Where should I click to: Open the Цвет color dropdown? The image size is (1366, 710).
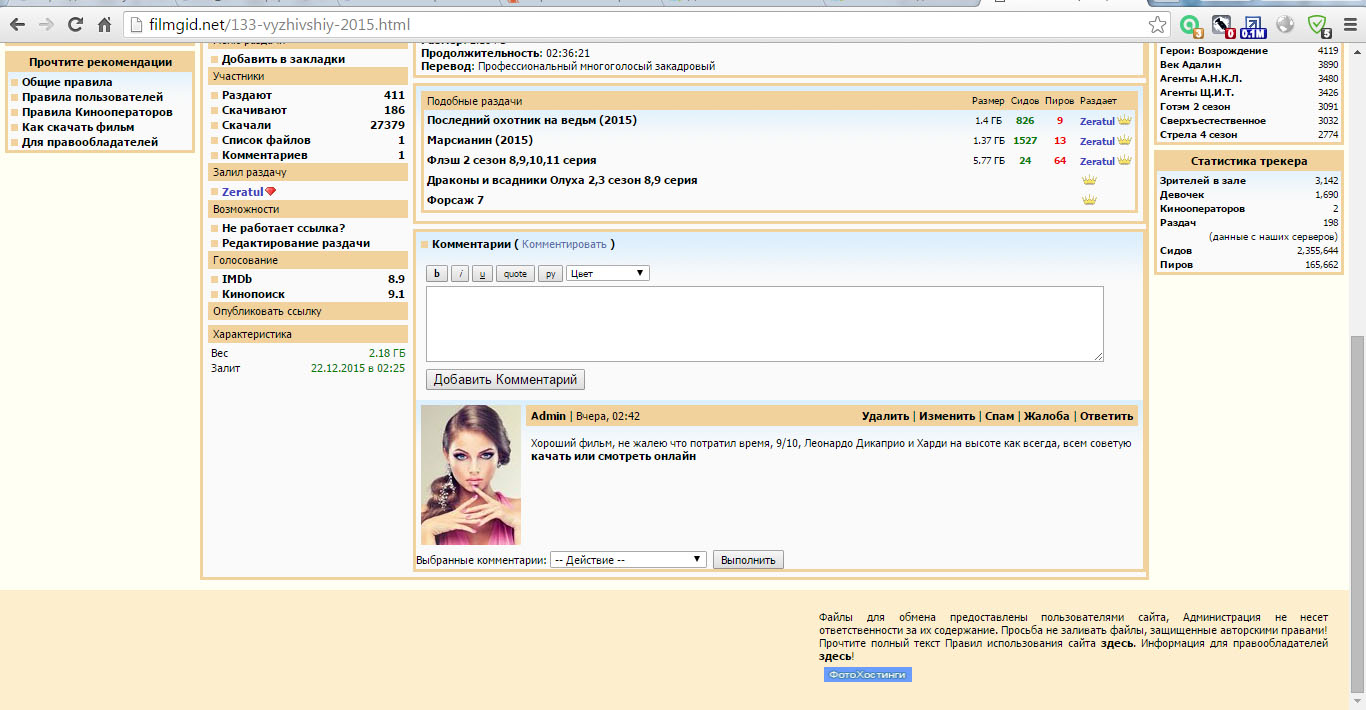click(x=608, y=273)
